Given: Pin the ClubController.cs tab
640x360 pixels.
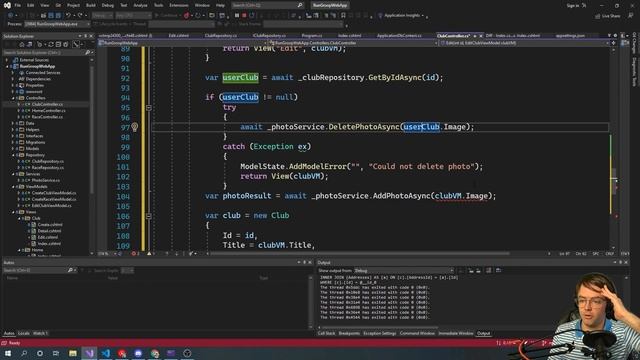Looking at the screenshot, I should 475,36.
